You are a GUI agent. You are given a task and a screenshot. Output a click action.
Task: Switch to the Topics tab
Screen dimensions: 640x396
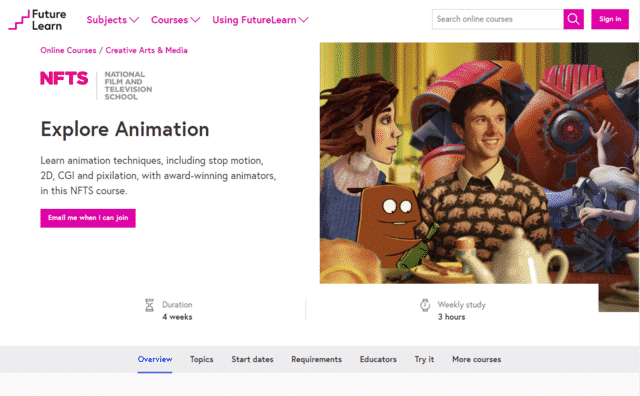(x=202, y=359)
